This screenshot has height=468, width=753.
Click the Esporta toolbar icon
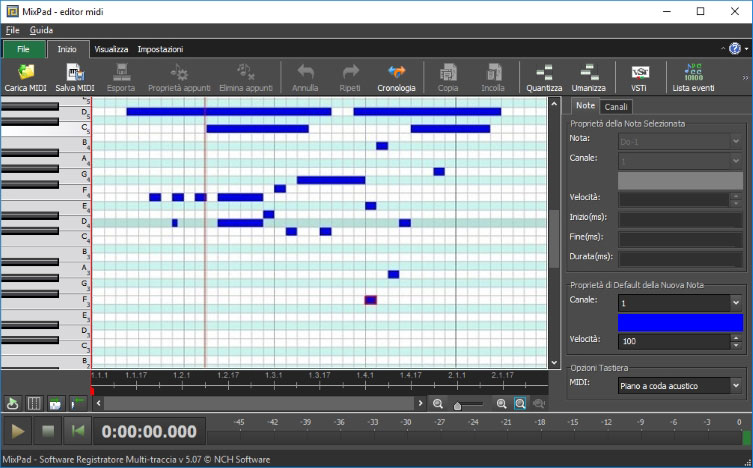click(x=121, y=72)
